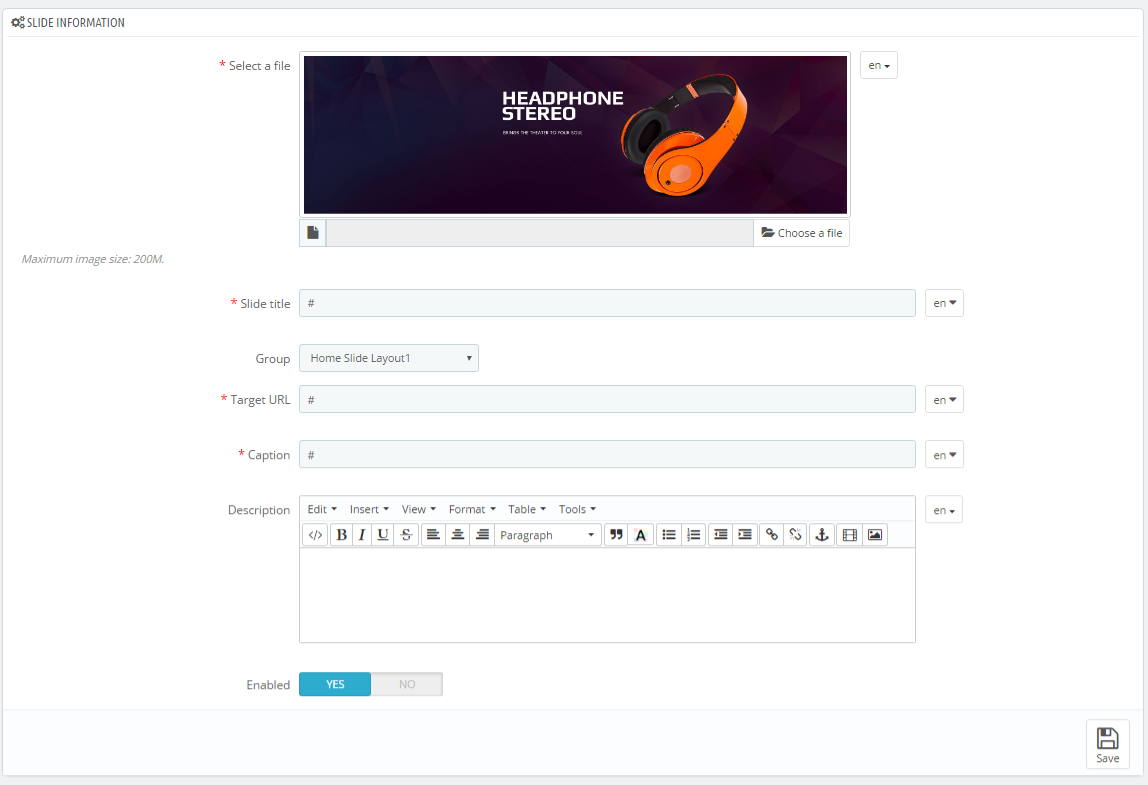Image resolution: width=1148 pixels, height=785 pixels.
Task: Open source code view in editor toolbar
Action: tap(316, 535)
